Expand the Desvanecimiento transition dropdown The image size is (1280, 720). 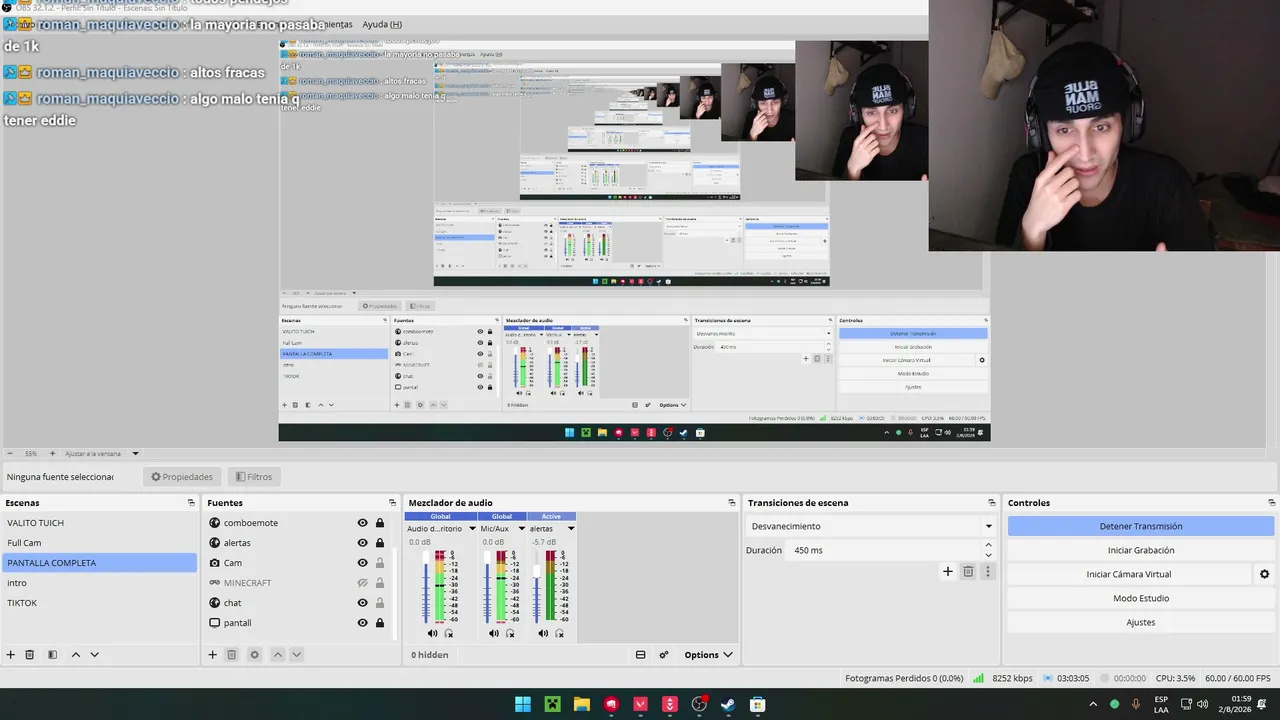coord(989,526)
